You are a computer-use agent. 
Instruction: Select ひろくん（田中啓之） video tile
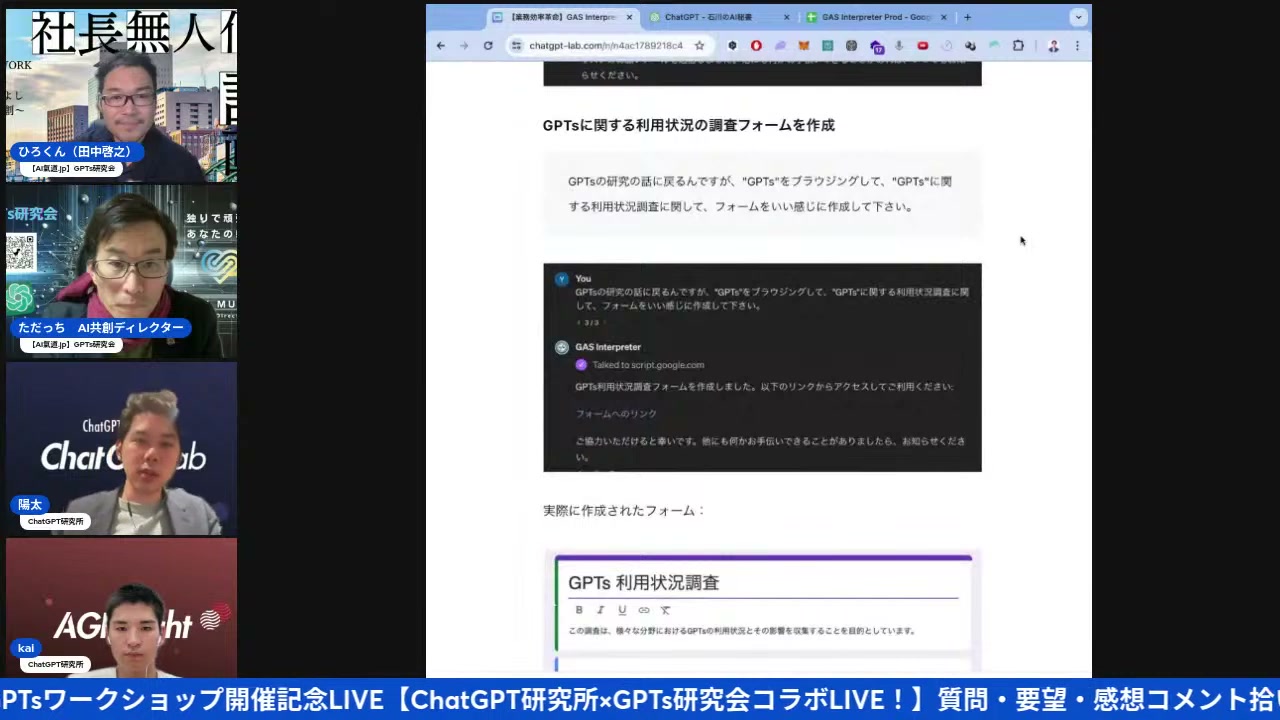point(121,96)
